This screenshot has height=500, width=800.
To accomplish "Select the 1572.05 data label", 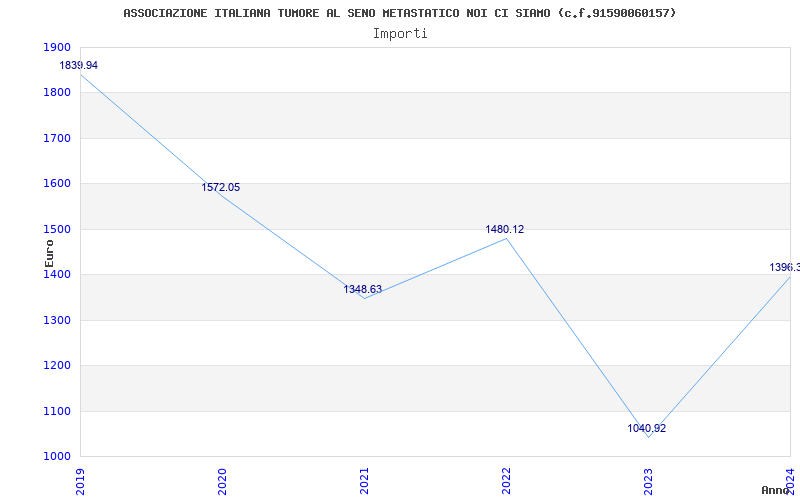I will coord(220,187).
